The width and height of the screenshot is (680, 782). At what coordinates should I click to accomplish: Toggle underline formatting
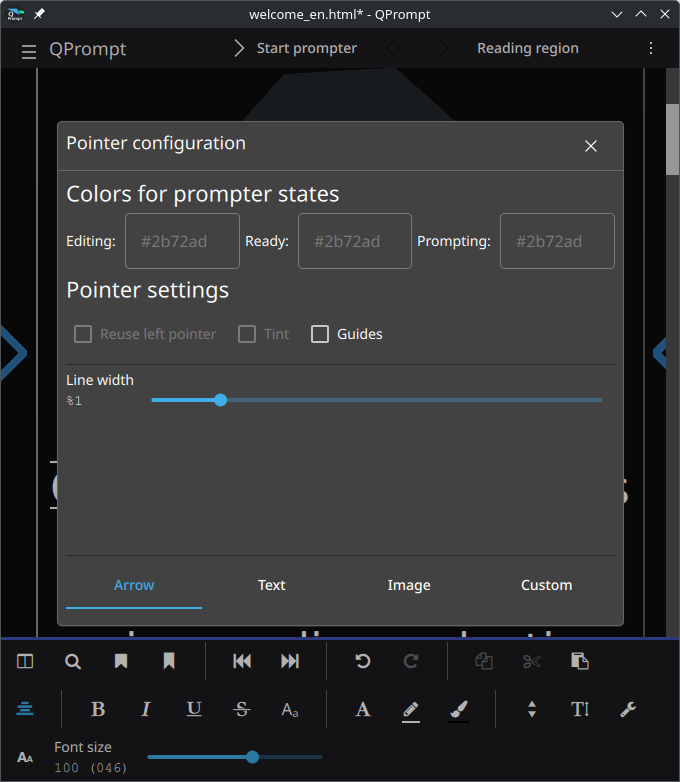[194, 709]
